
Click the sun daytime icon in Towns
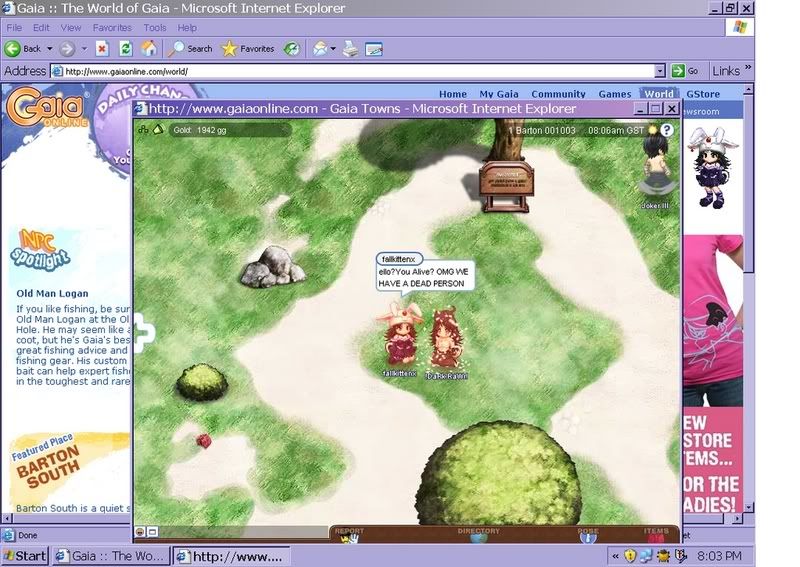click(x=652, y=130)
